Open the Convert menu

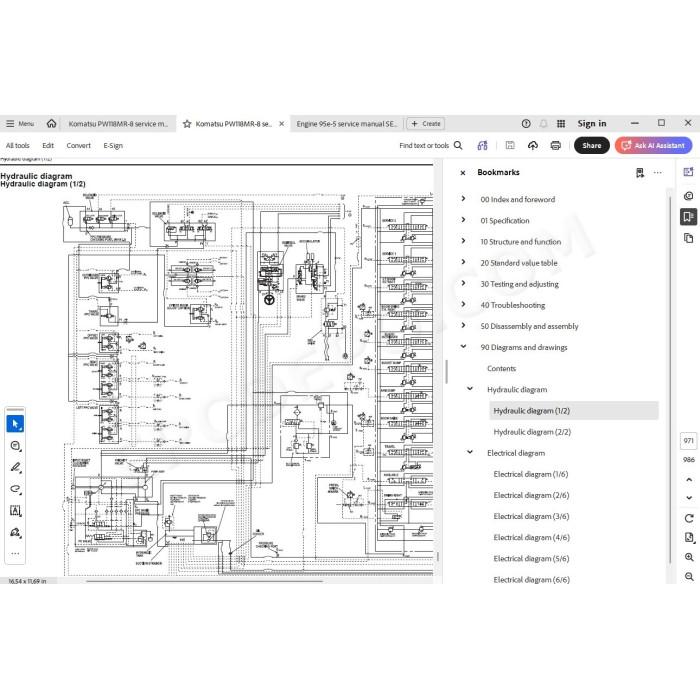pos(78,146)
